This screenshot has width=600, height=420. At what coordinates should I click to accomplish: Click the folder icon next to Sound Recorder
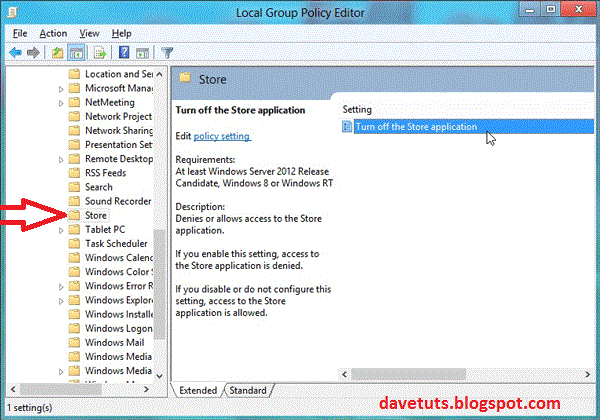point(74,201)
